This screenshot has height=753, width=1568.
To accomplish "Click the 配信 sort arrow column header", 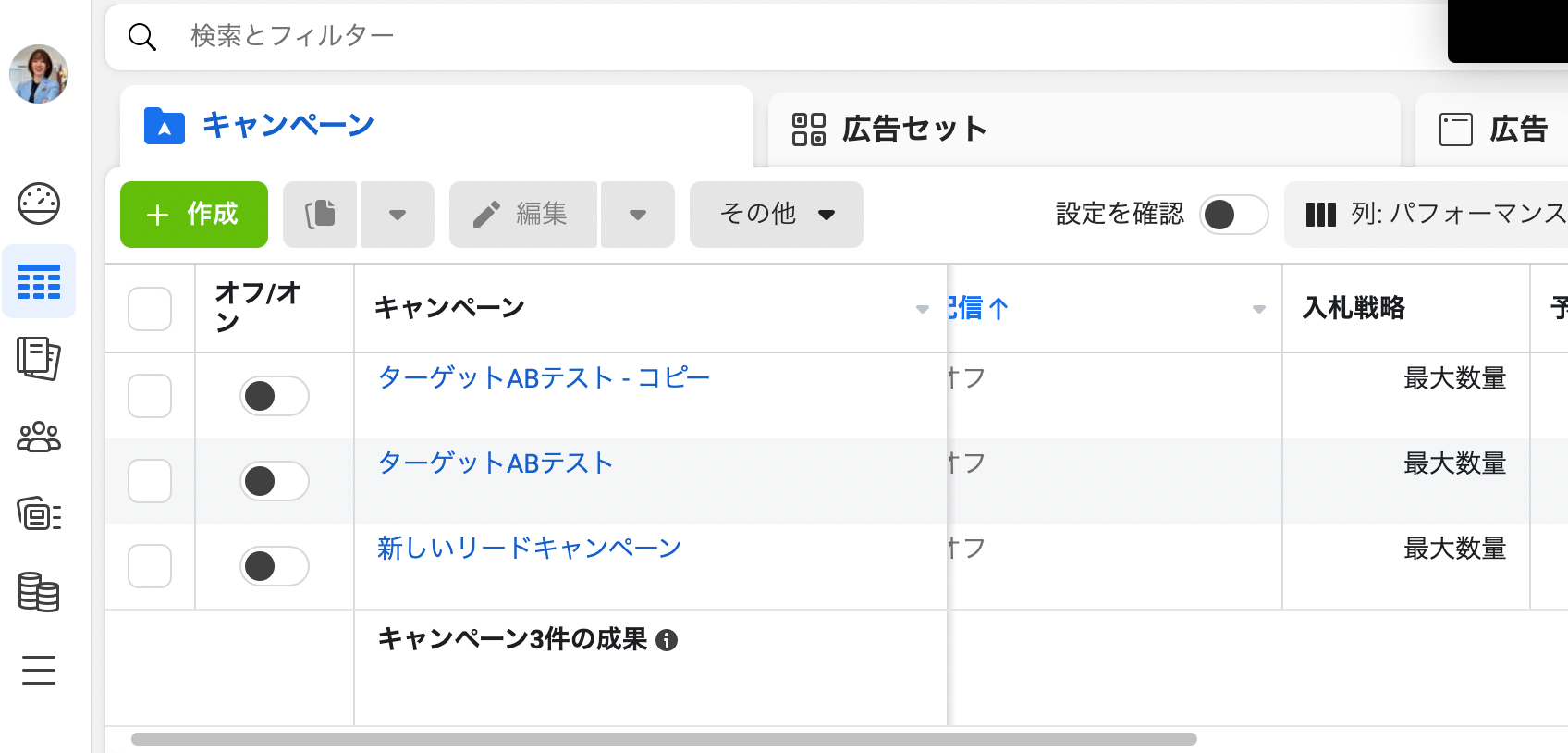I will point(978,308).
